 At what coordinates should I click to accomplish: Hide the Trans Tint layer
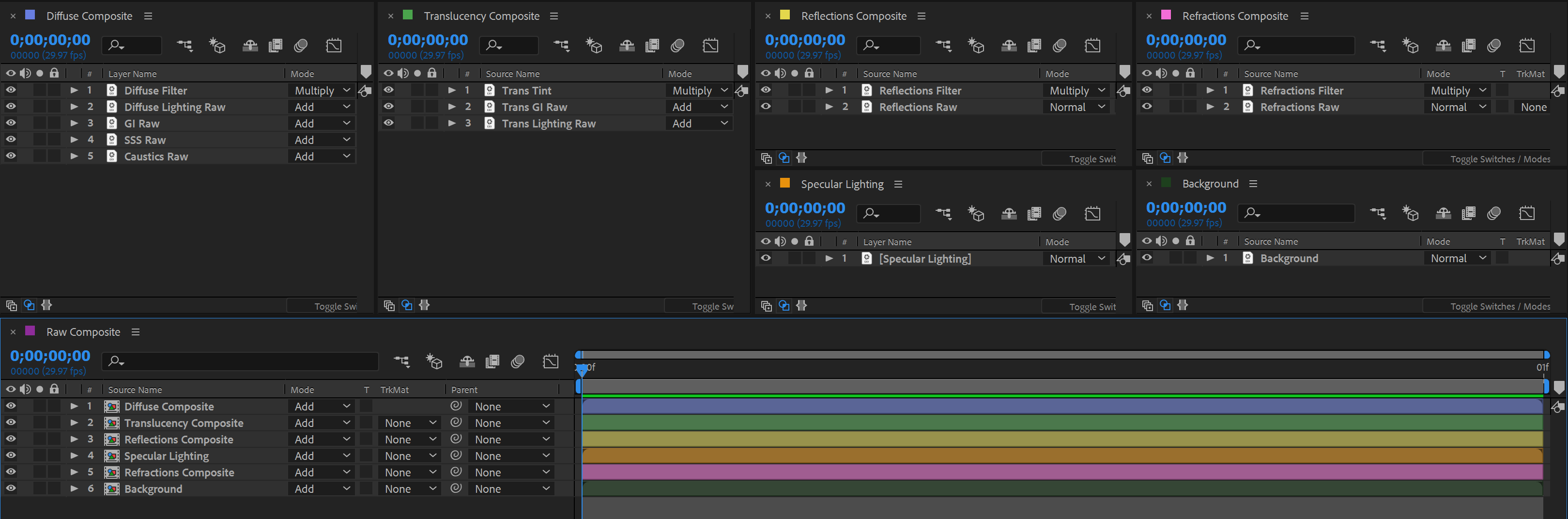tap(388, 90)
